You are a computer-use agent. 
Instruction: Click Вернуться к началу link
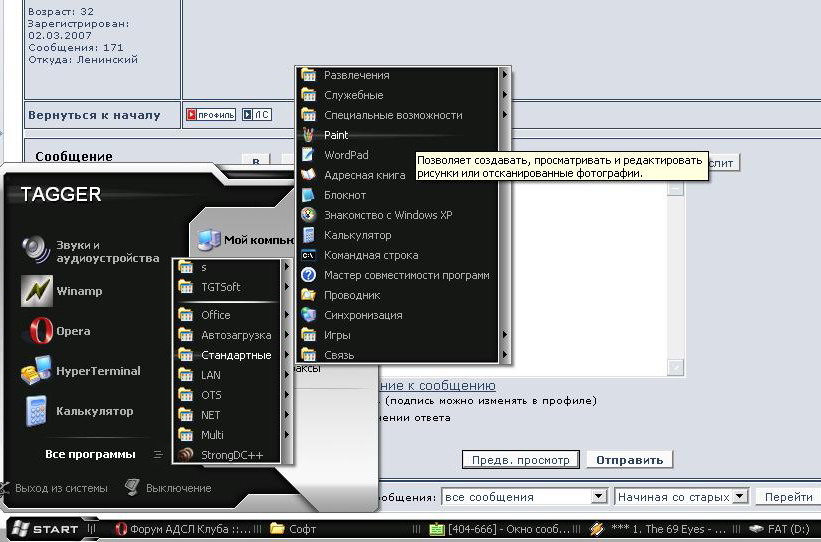[x=94, y=115]
